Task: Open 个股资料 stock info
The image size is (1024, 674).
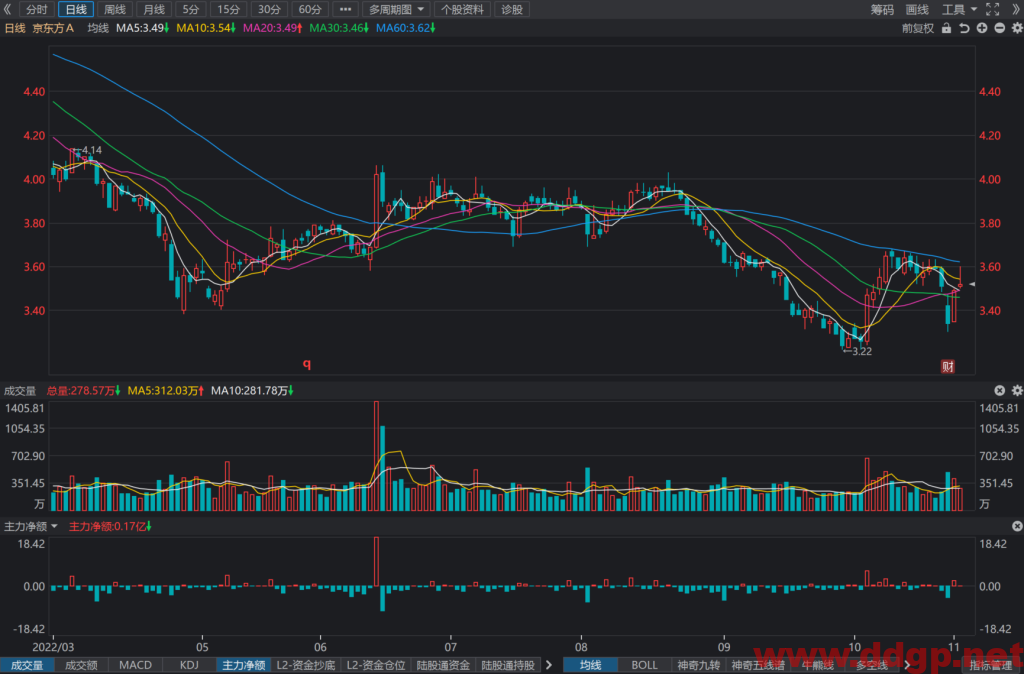Action: click(x=462, y=9)
